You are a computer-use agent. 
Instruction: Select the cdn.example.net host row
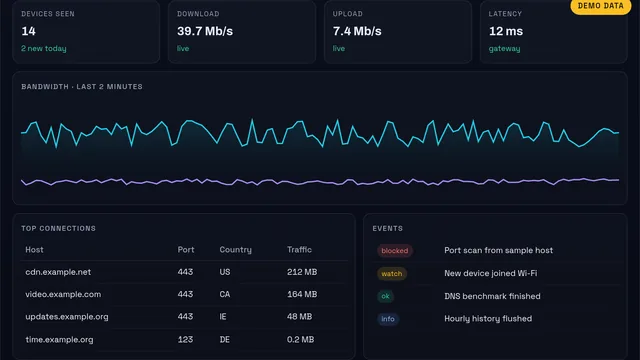coord(184,272)
